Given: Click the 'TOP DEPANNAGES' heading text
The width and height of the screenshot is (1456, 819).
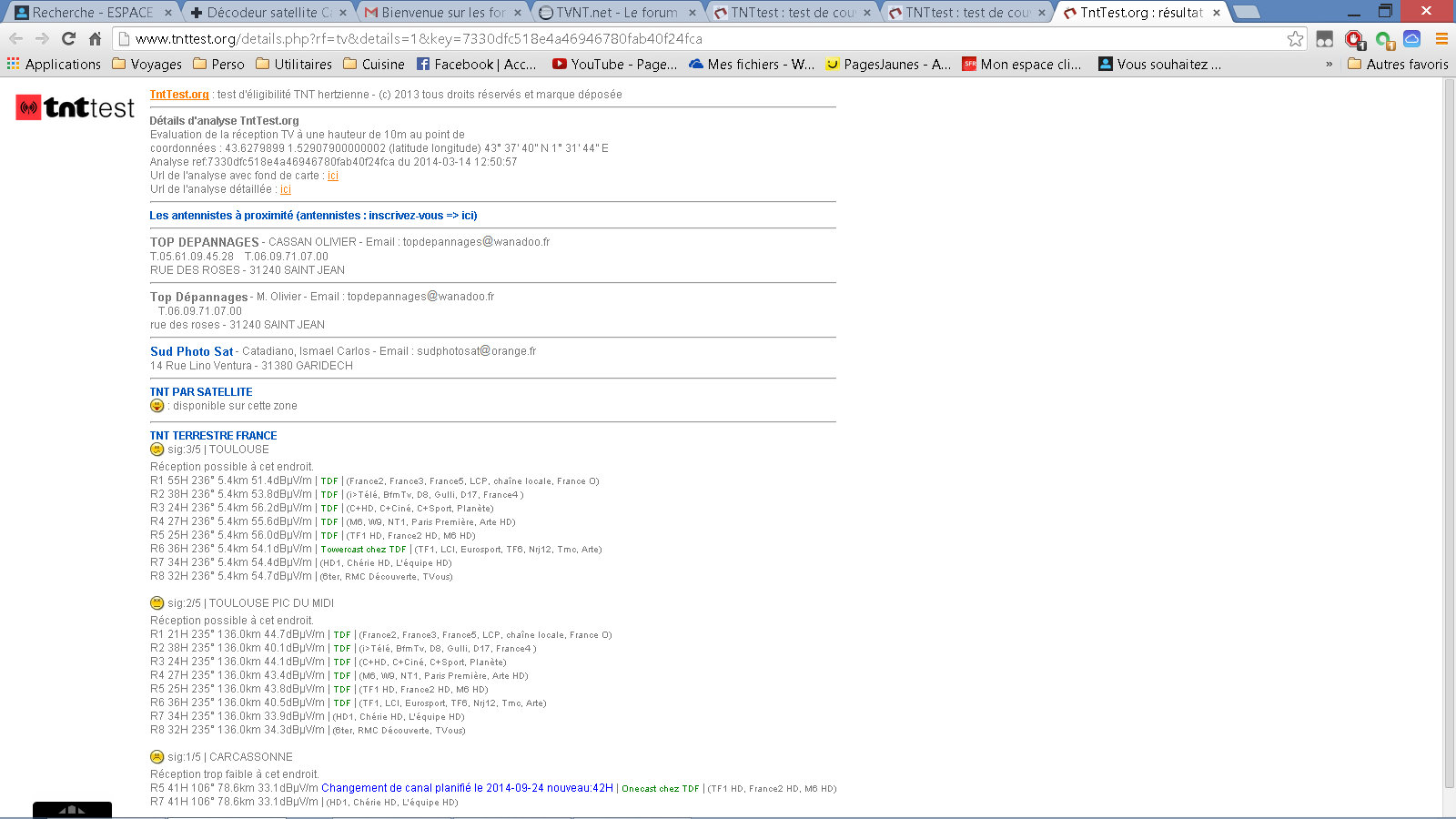Looking at the screenshot, I should (205, 242).
